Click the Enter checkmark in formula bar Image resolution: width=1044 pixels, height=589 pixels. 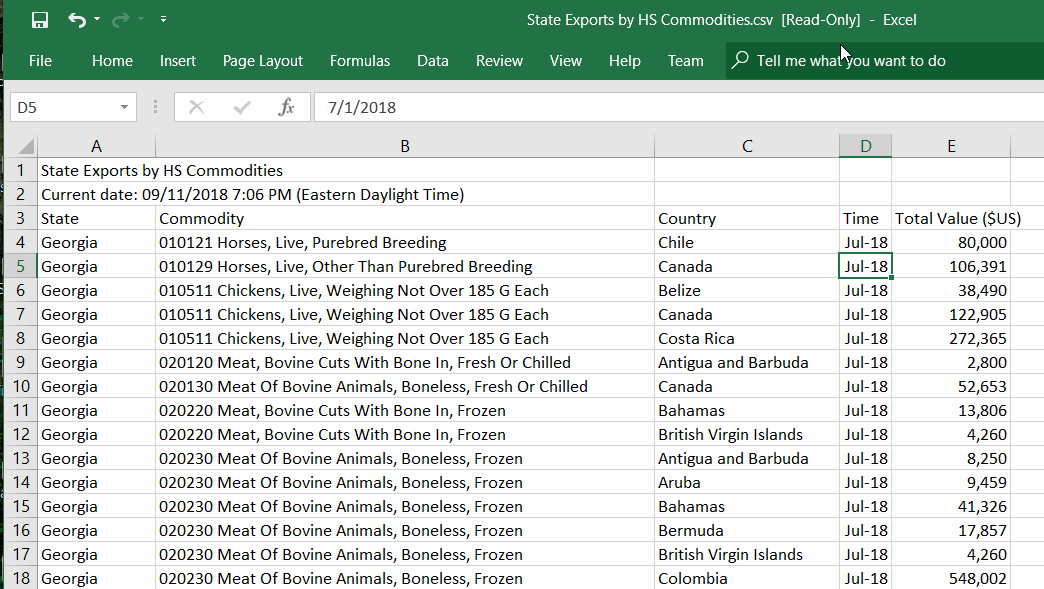tap(241, 107)
